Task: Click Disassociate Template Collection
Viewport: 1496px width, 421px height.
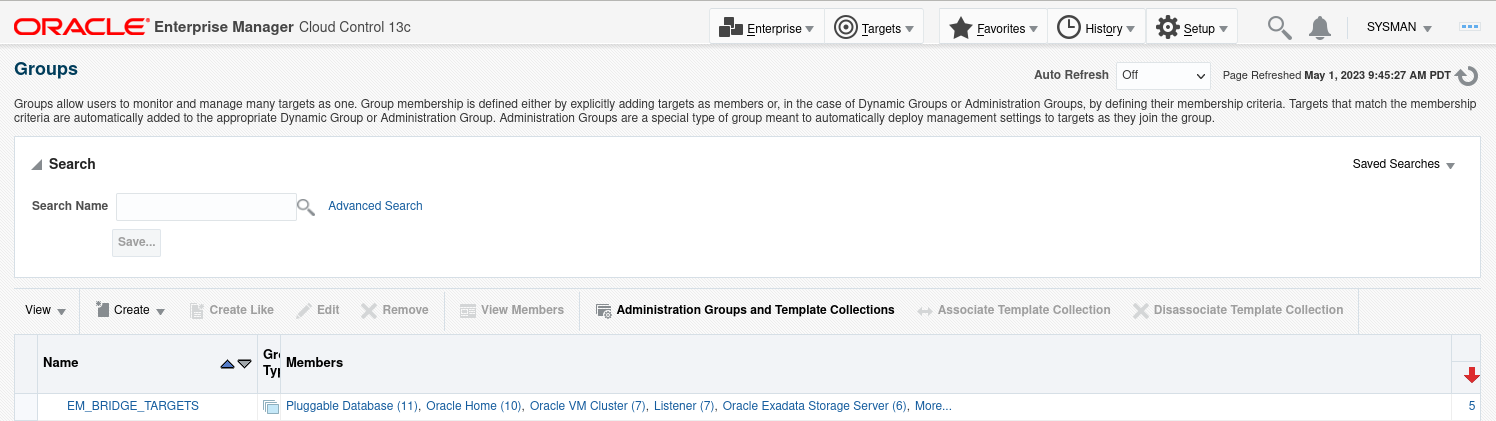Action: [x=1238, y=310]
